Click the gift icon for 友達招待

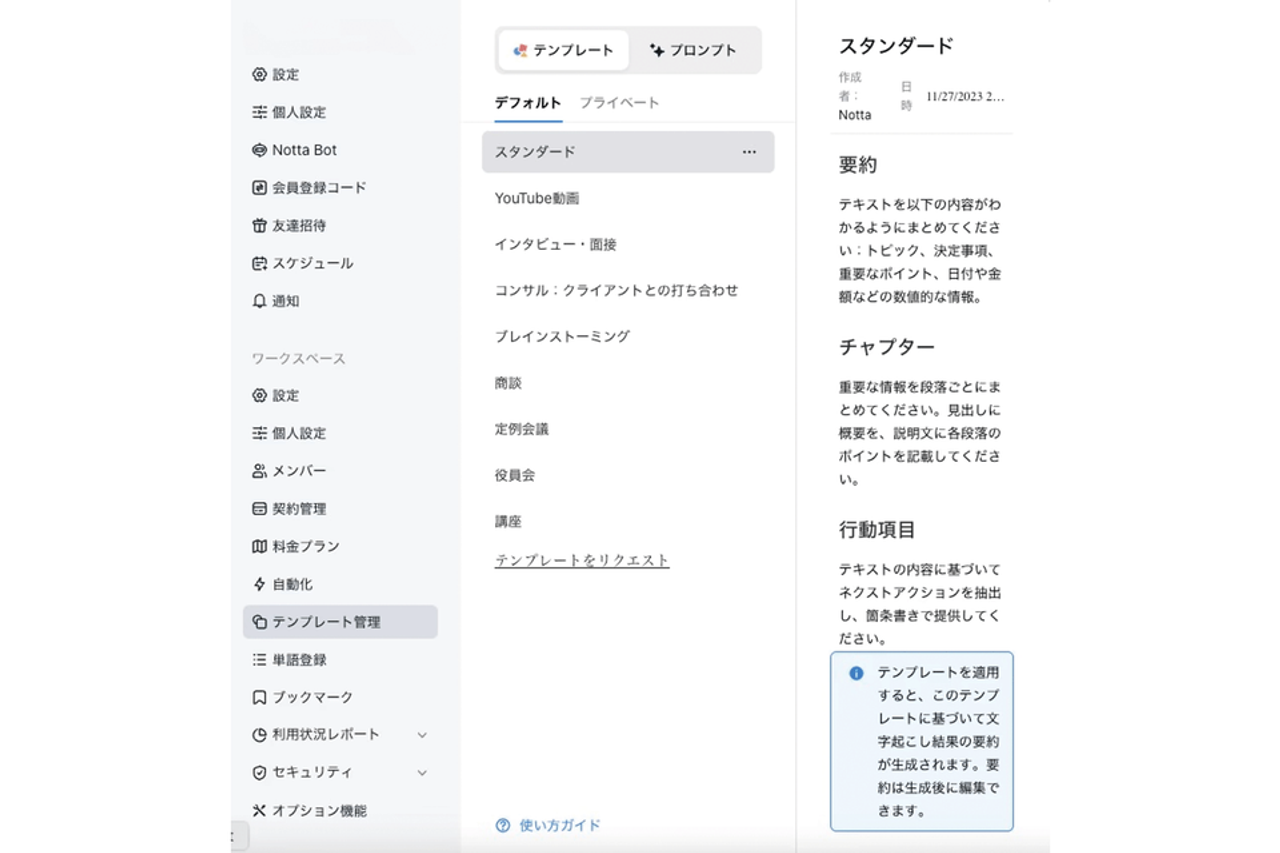click(259, 226)
